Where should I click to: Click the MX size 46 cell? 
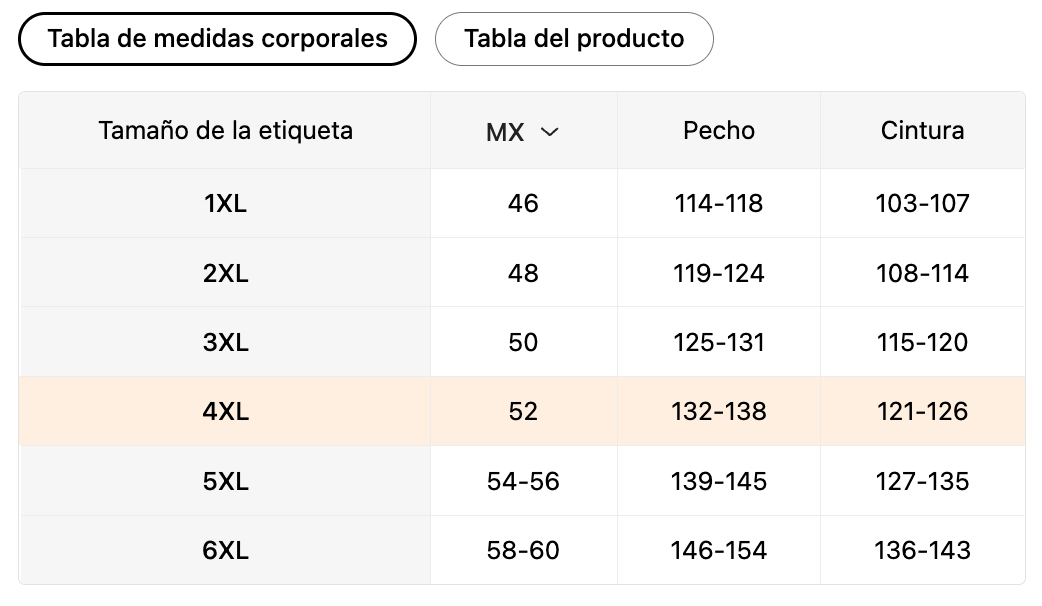click(x=523, y=204)
